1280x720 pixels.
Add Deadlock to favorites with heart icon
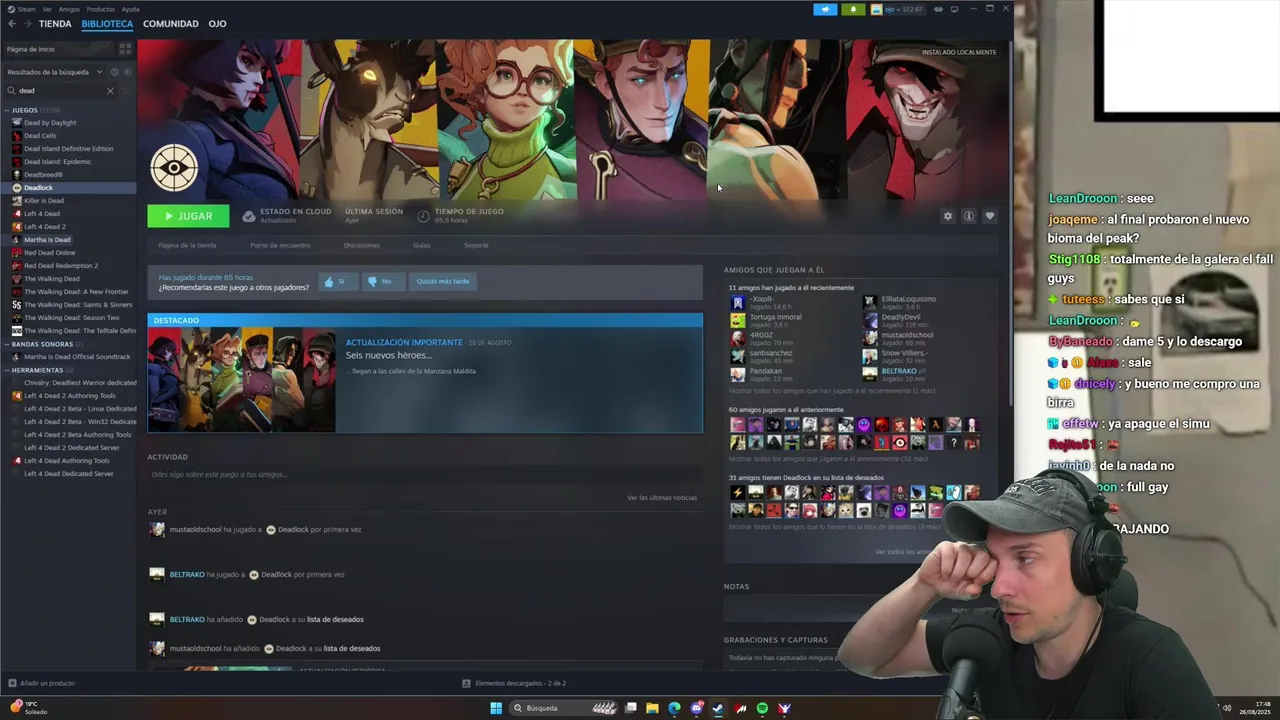[990, 216]
